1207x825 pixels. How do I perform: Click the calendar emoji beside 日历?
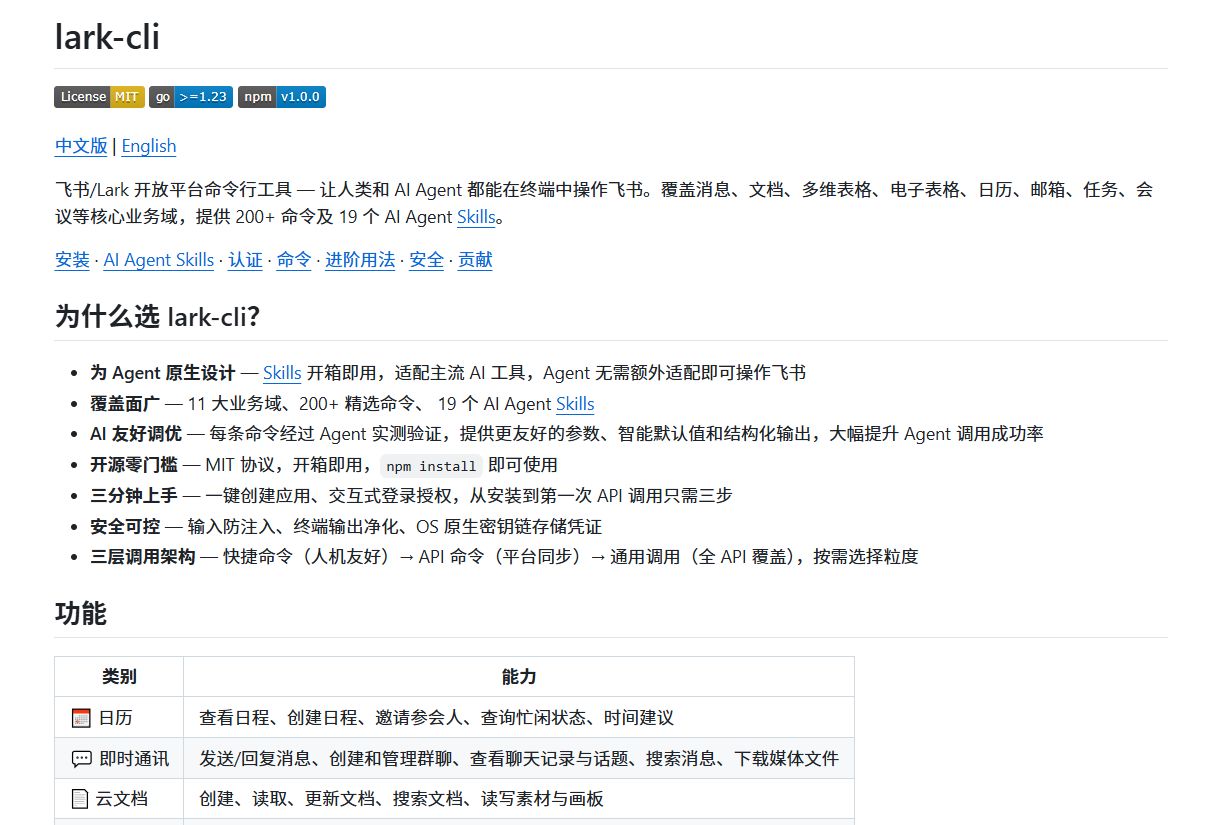coord(81,718)
